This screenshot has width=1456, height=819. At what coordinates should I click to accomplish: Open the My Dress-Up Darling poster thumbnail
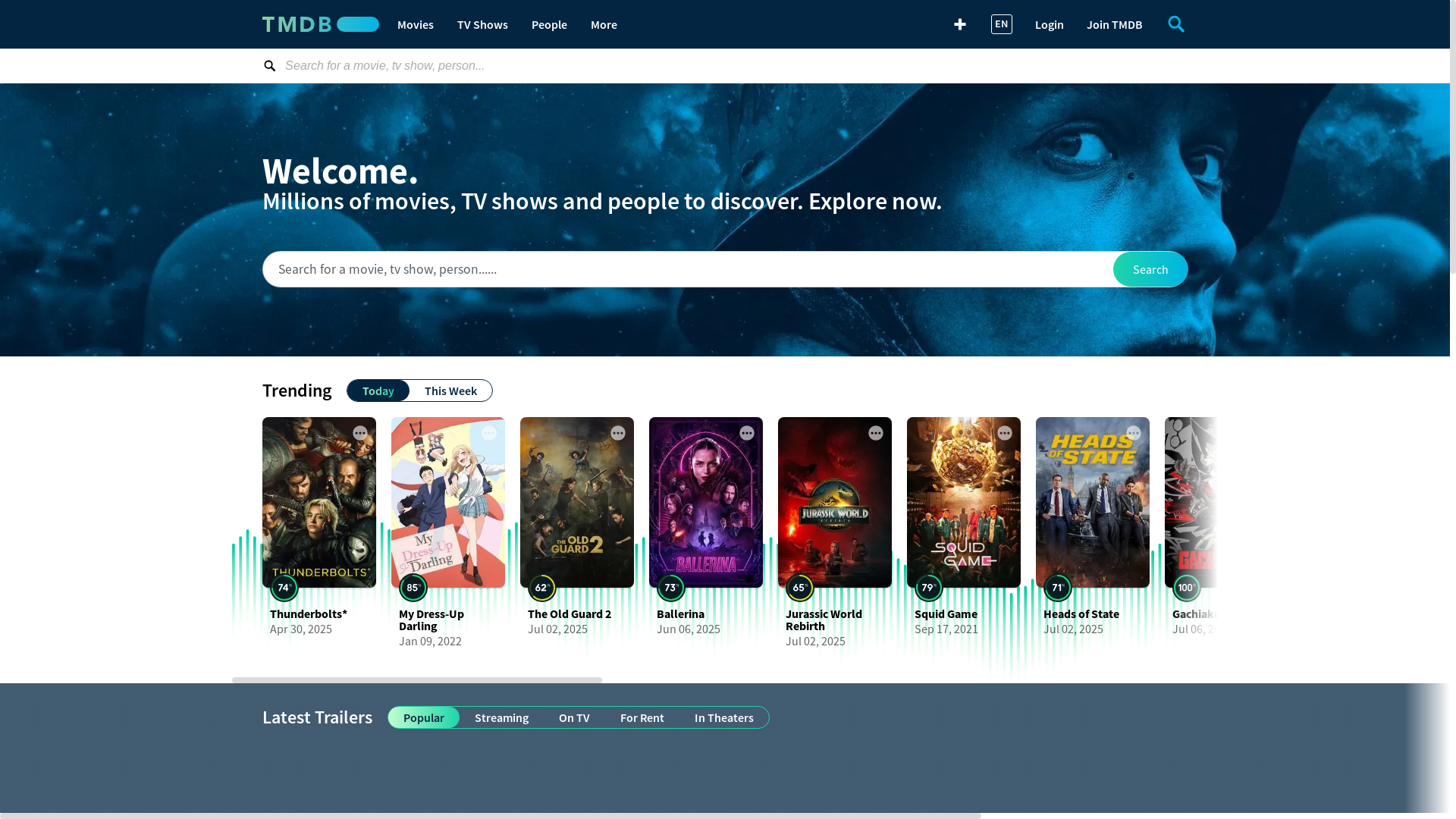click(x=448, y=502)
